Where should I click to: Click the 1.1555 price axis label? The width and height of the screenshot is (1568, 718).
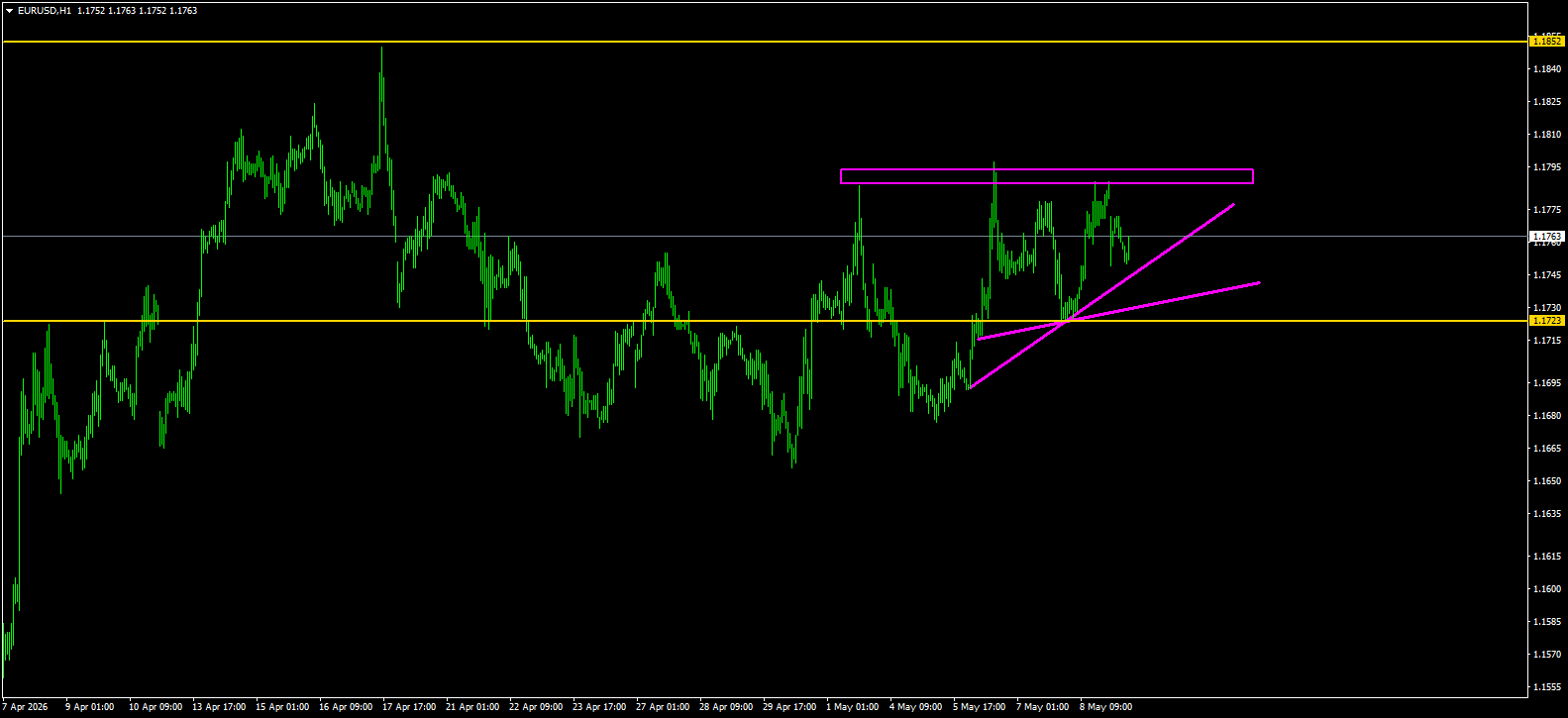(x=1549, y=687)
